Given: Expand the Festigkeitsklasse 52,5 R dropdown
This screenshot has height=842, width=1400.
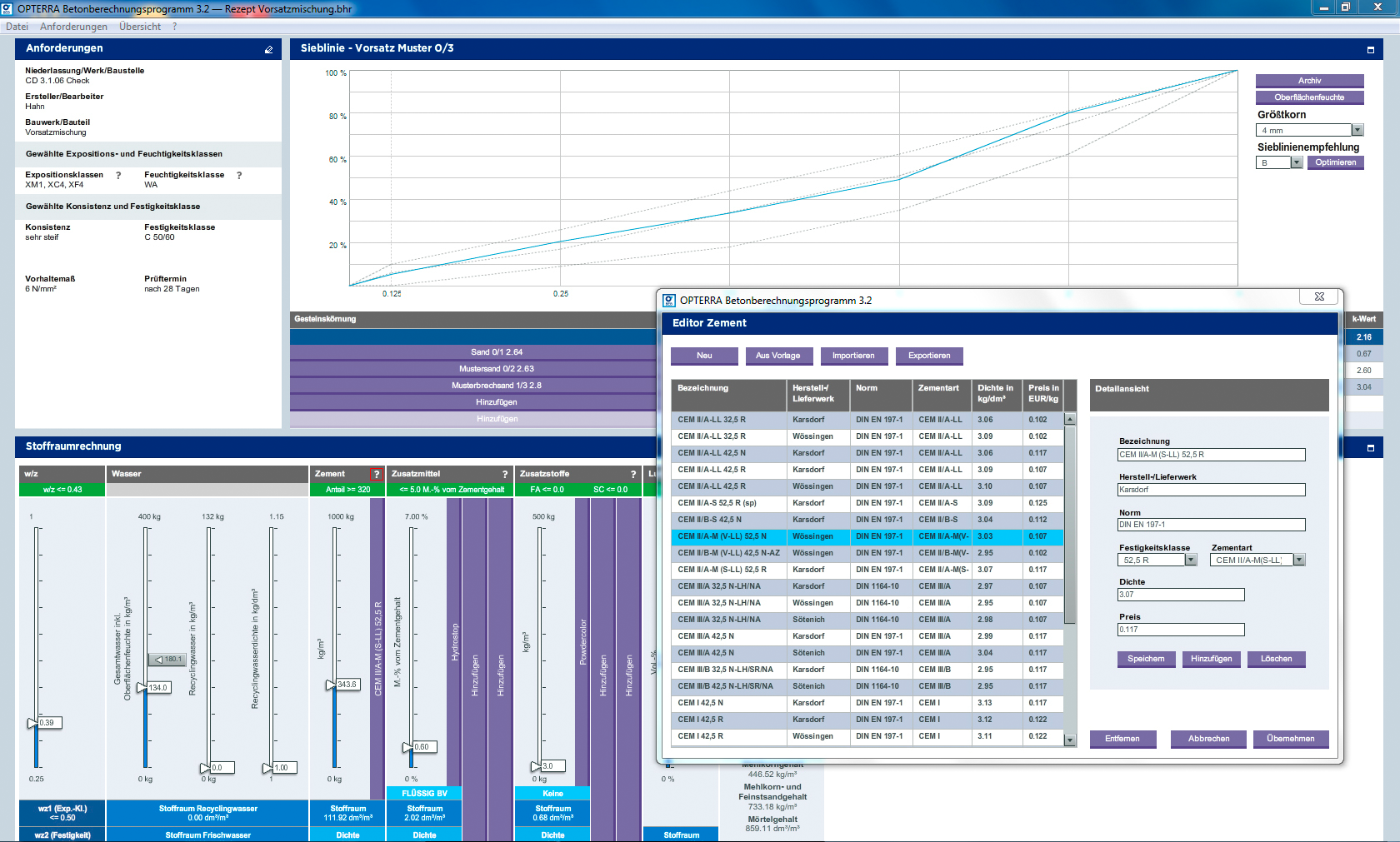Looking at the screenshot, I should (x=1191, y=560).
